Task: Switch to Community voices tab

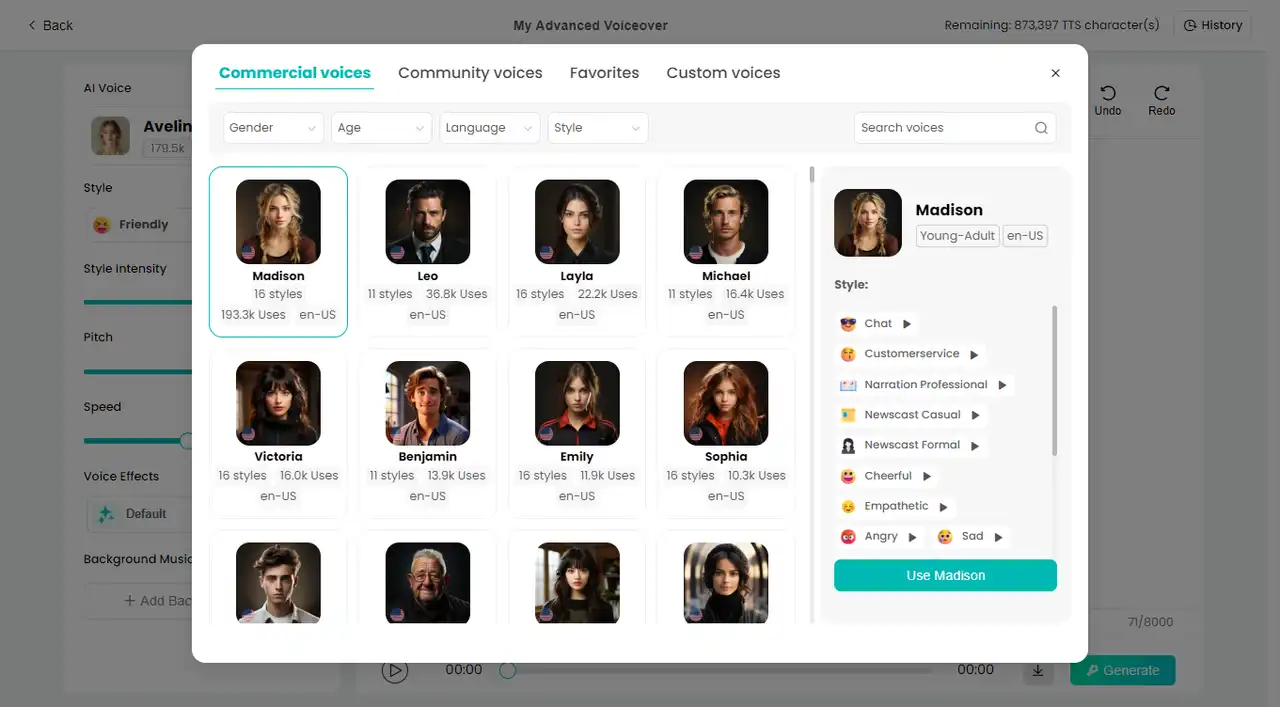Action: 470,73
